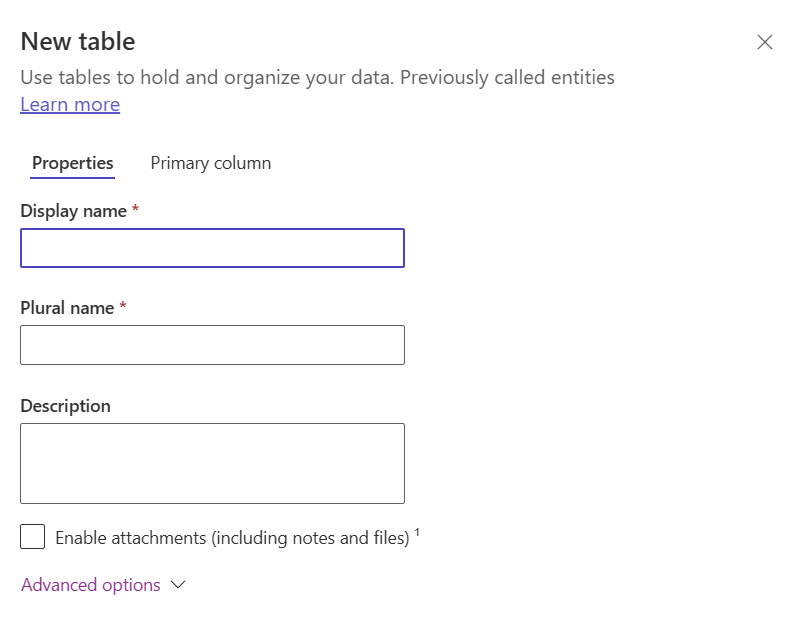Switch to the Primary column tab

pyautogui.click(x=211, y=163)
